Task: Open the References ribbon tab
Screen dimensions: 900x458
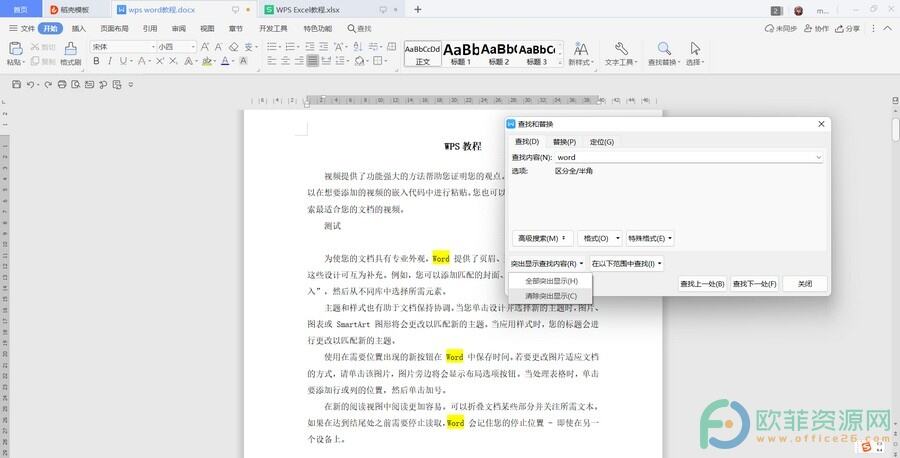Action: 150,28
